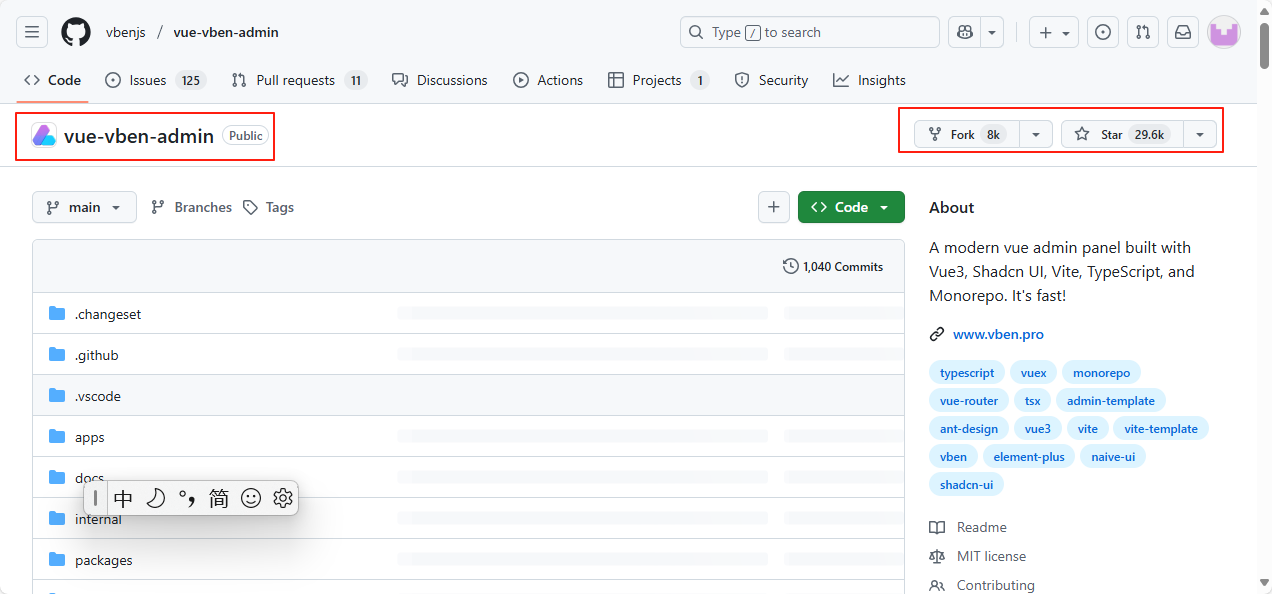Click the .github folder icon
This screenshot has height=594, width=1272.
pyautogui.click(x=57, y=355)
